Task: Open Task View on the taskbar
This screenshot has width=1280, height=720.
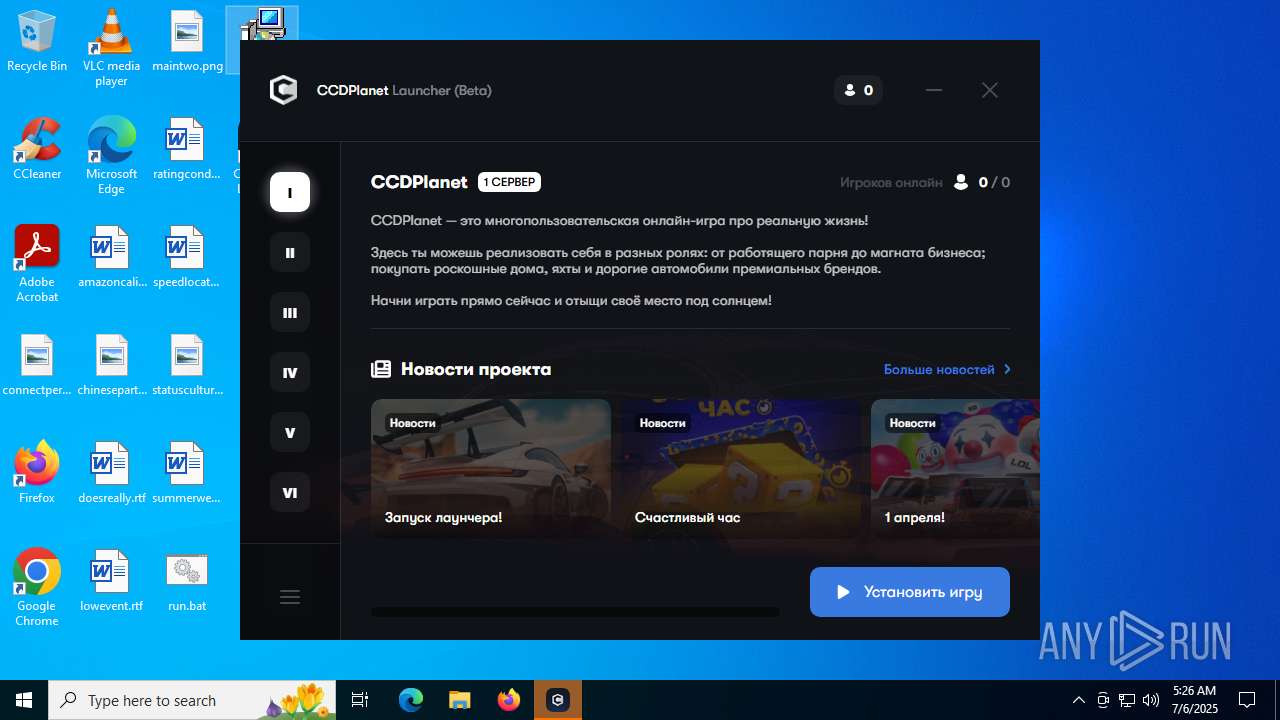Action: (x=360, y=700)
